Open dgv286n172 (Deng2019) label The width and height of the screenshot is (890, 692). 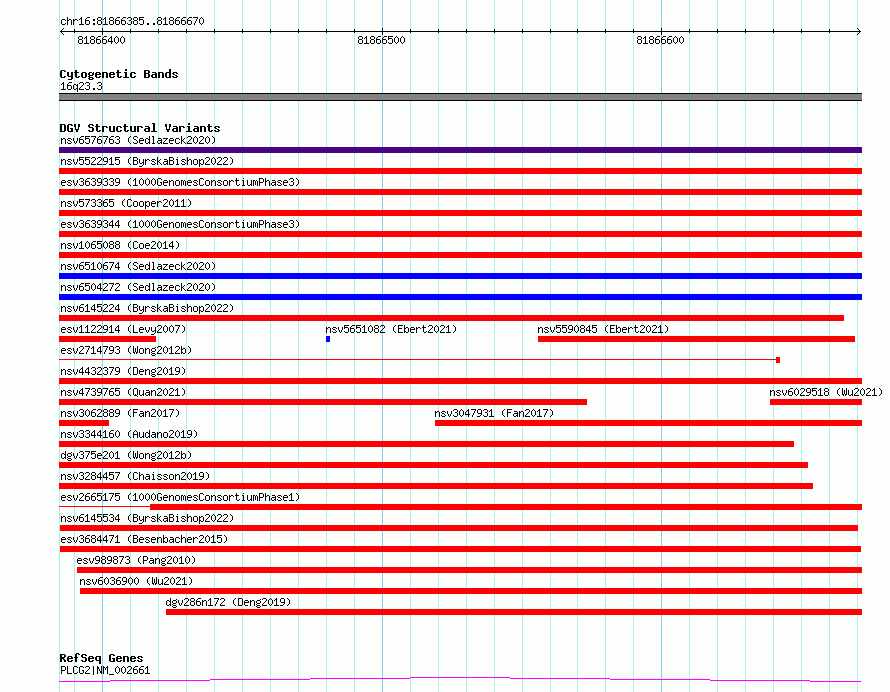(x=228, y=602)
